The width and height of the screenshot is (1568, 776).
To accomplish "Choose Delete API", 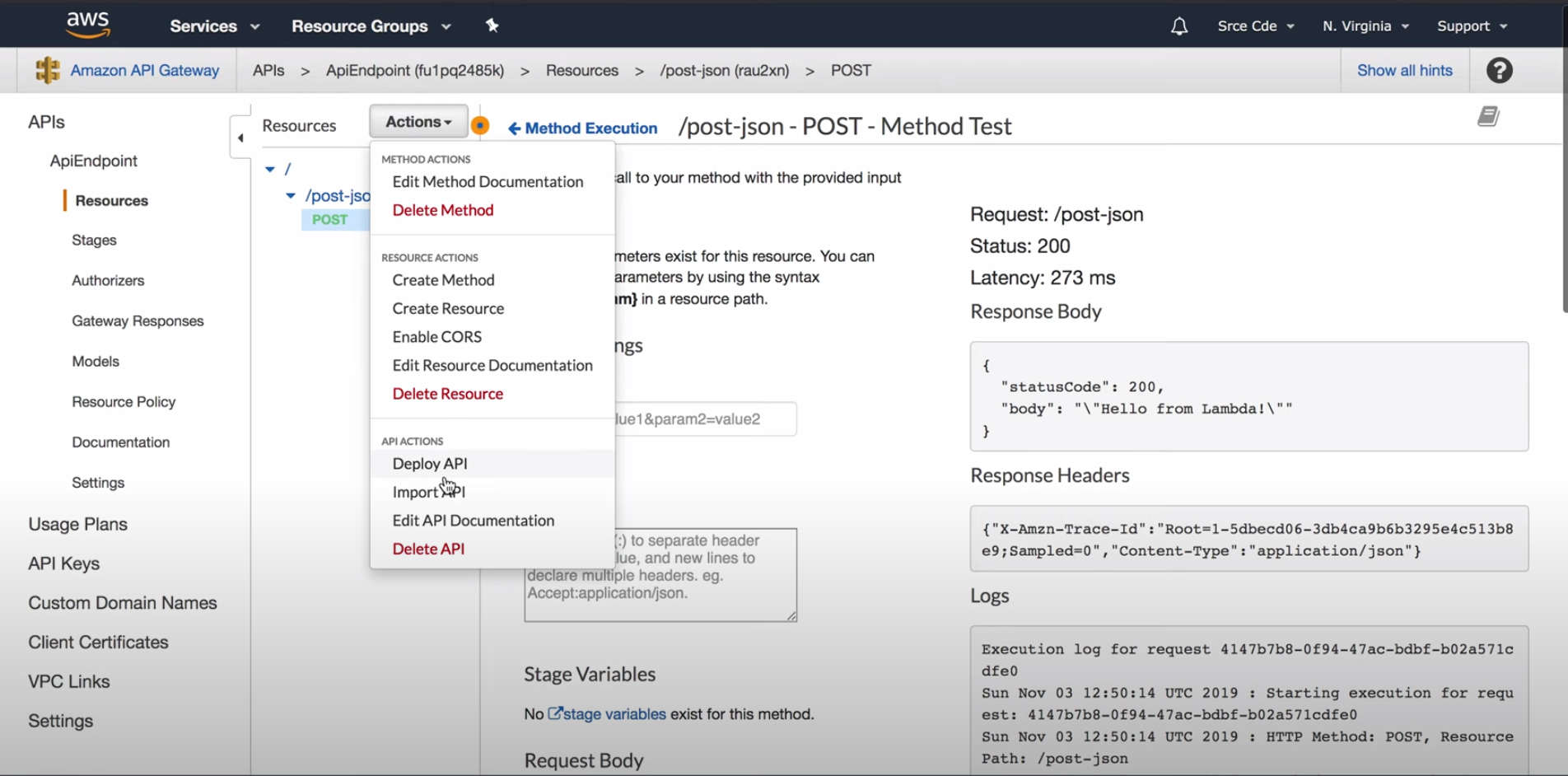I will point(428,549).
